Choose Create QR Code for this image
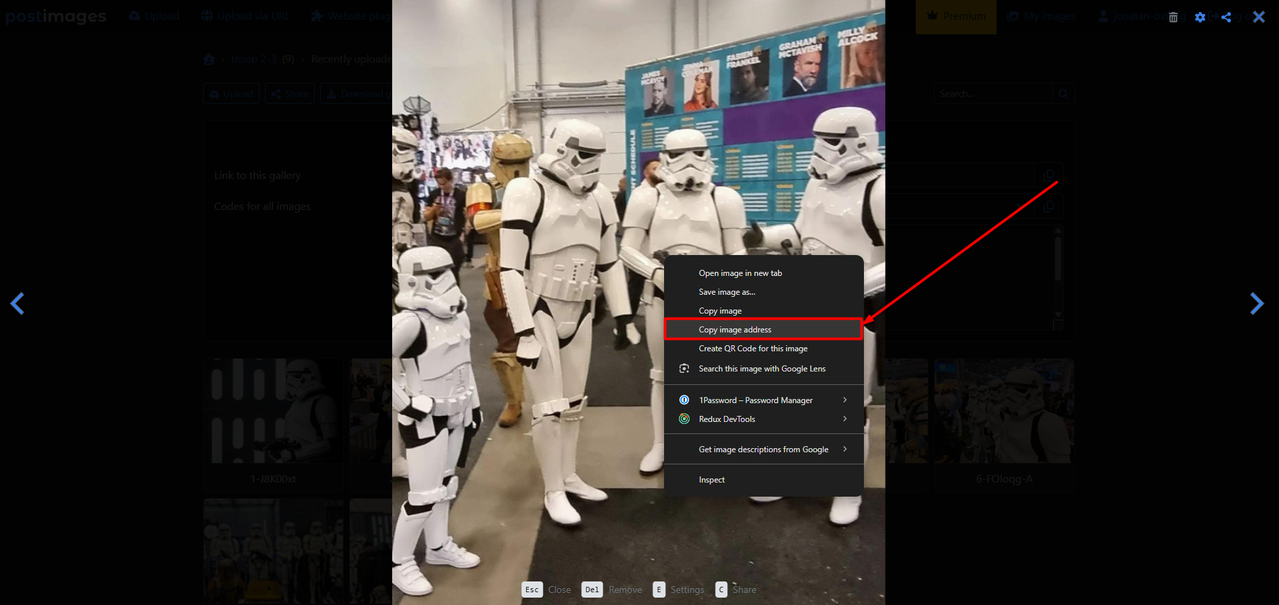Screen dimensions: 1279x605 pyautogui.click(x=763, y=348)
